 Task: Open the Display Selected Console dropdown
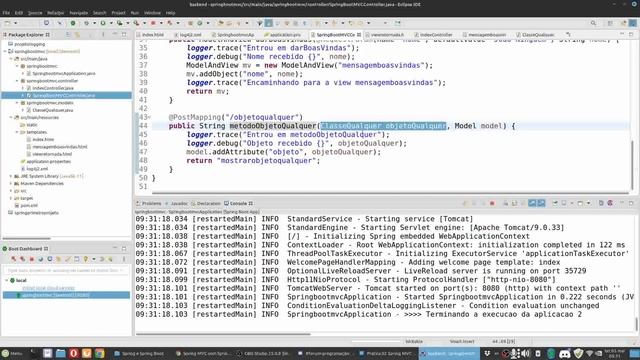tap(571, 203)
